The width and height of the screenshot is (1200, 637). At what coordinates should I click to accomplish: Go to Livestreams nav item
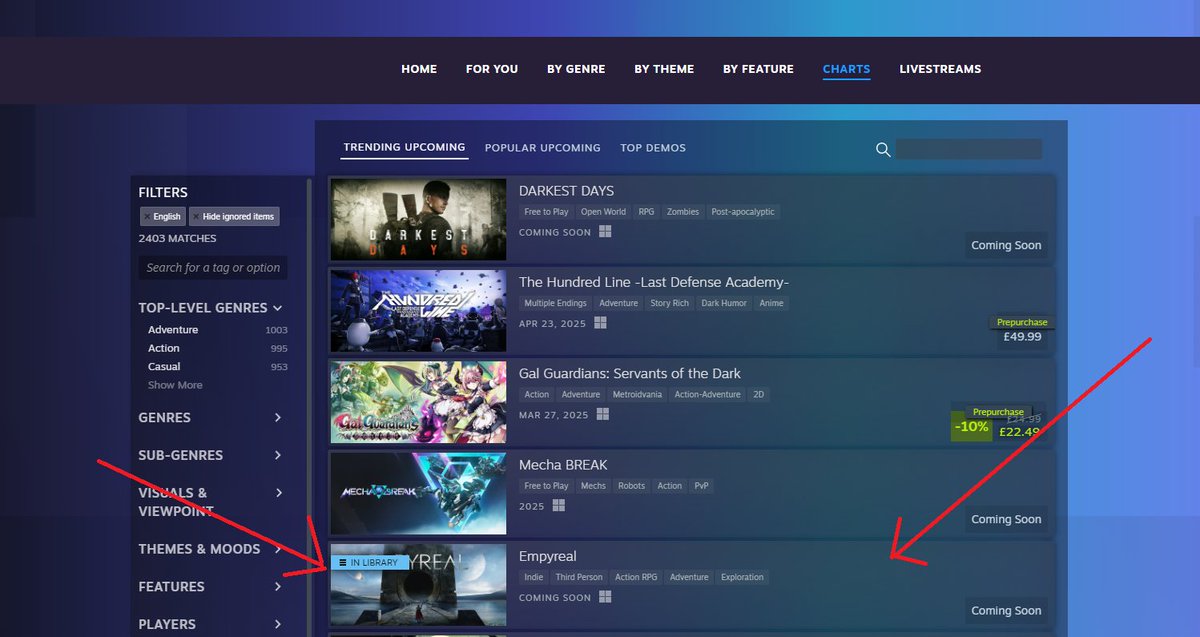(940, 69)
